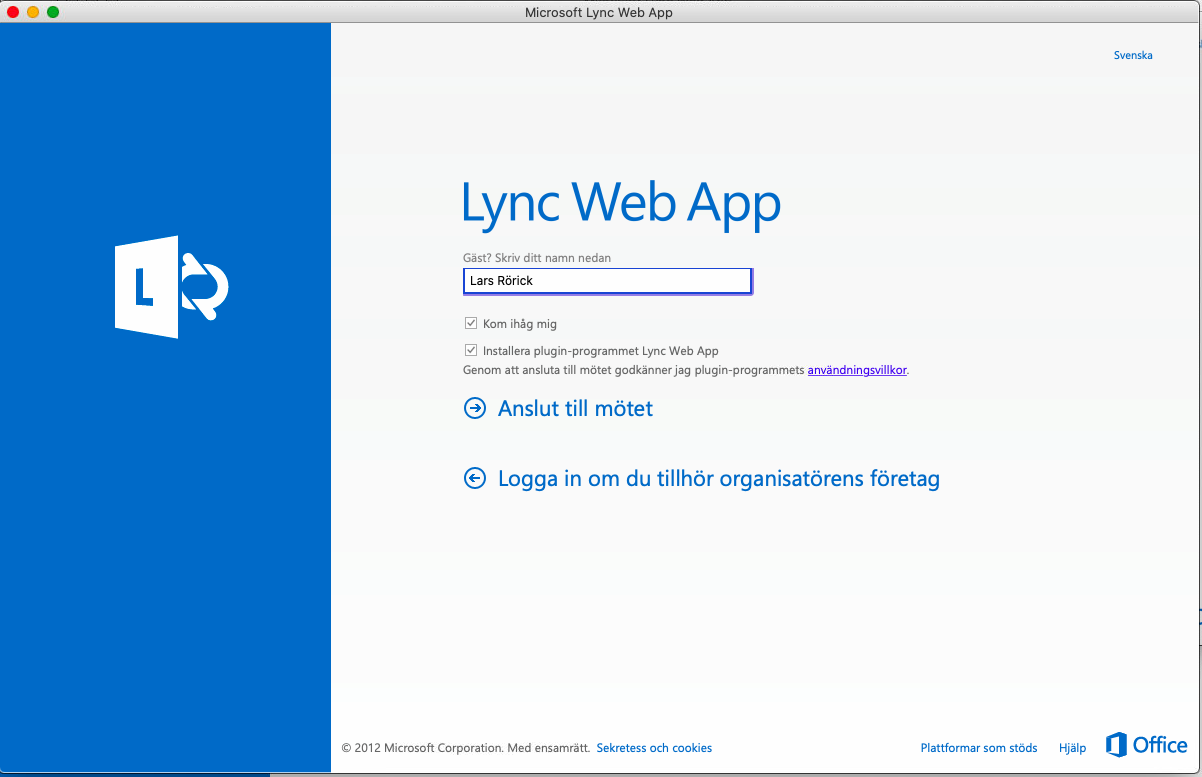This screenshot has width=1202, height=777.
Task: Click the Office logo in the footer
Action: click(x=1147, y=745)
